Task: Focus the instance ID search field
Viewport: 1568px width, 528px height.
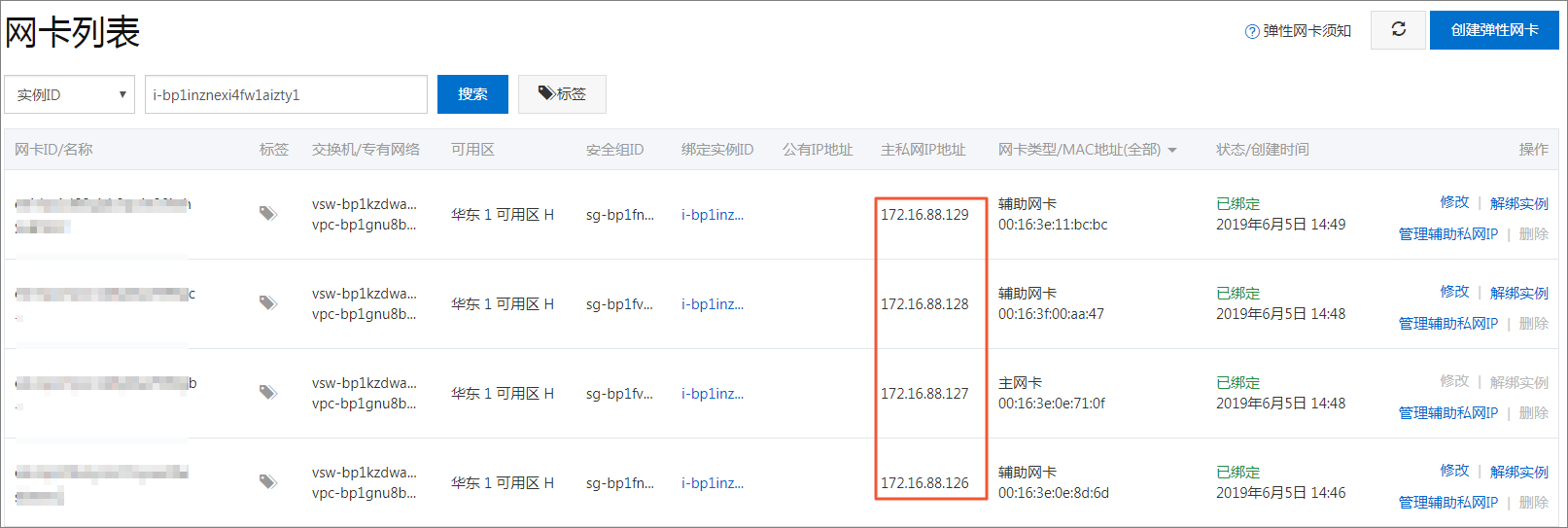Action: (x=286, y=94)
